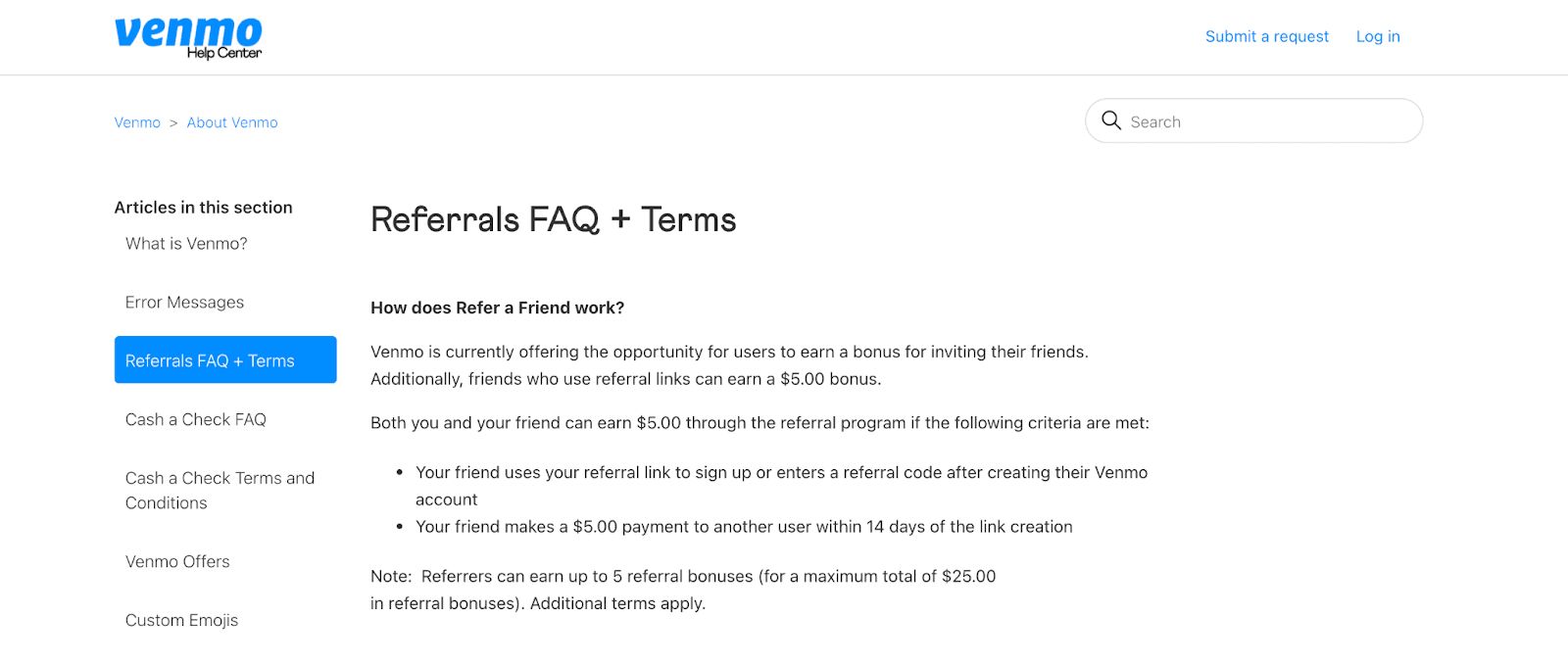Open the About Venmo breadcrumb link
Screen dimensions: 1568x665
(x=231, y=121)
